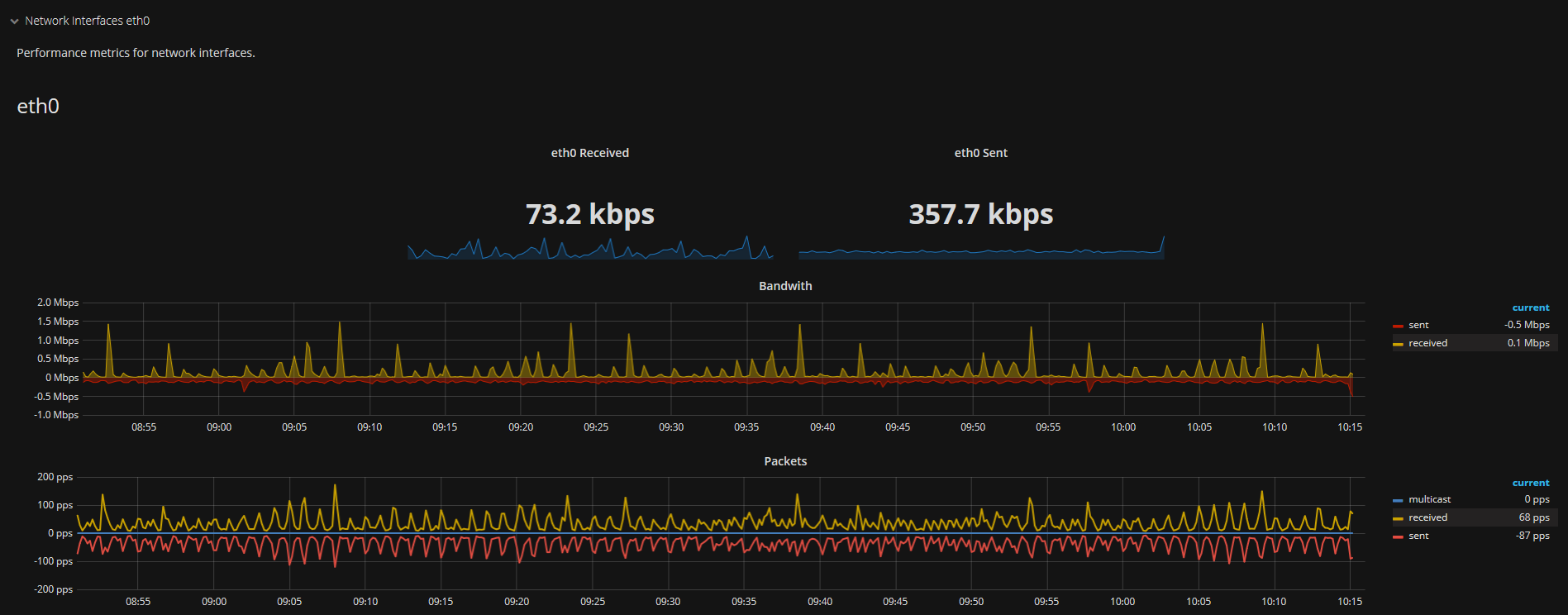Click the 10:10 time label on Packets chart
Image resolution: width=1568 pixels, height=615 pixels.
(x=1274, y=602)
